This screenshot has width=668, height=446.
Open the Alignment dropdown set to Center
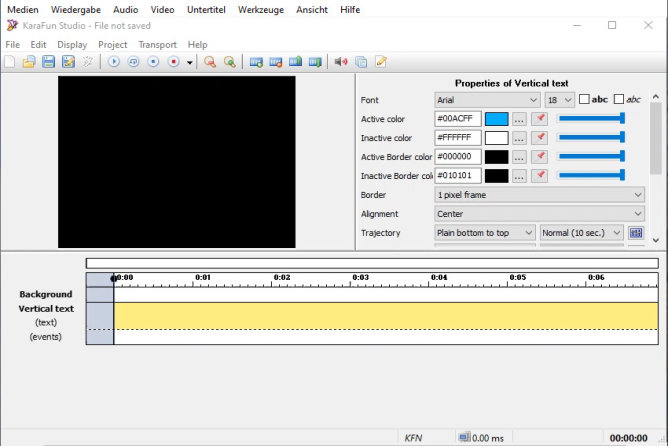[x=540, y=214]
